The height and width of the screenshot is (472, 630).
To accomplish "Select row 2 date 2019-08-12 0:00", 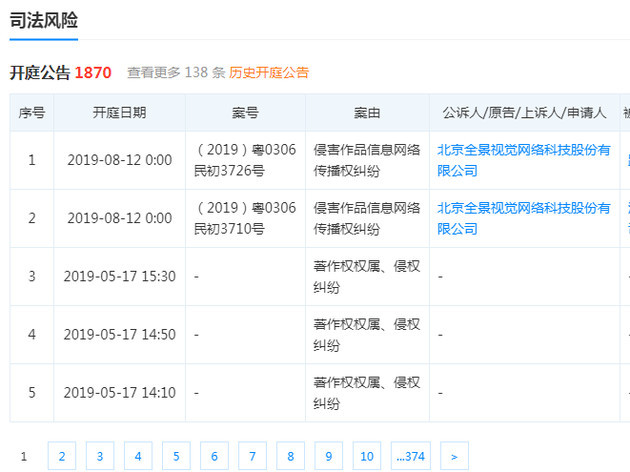I will (120, 219).
